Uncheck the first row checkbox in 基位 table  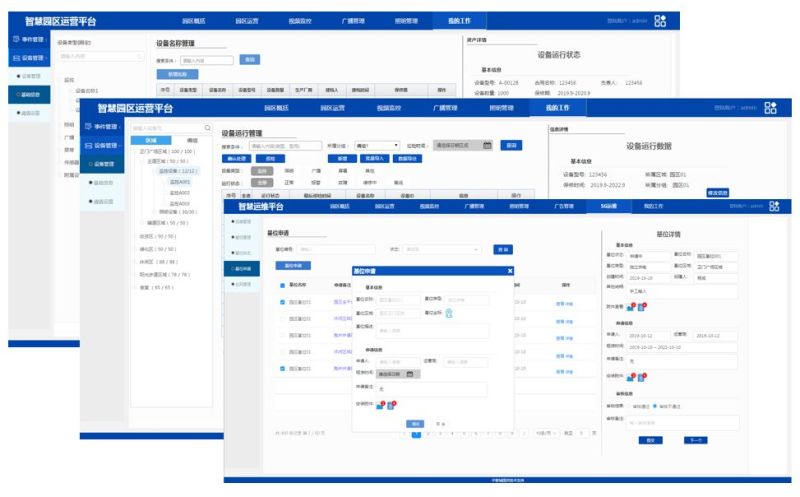click(283, 301)
